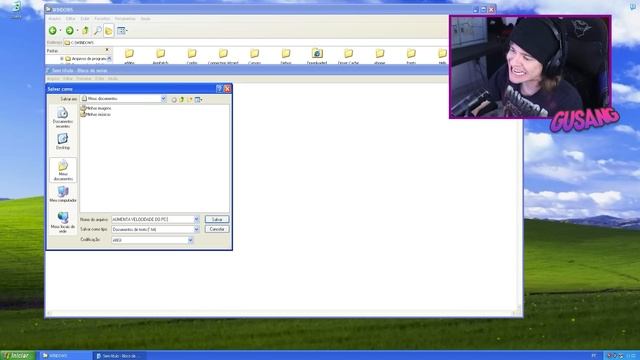The image size is (640, 360).
Task: Select Desktop in the places bar
Action: 62,141
